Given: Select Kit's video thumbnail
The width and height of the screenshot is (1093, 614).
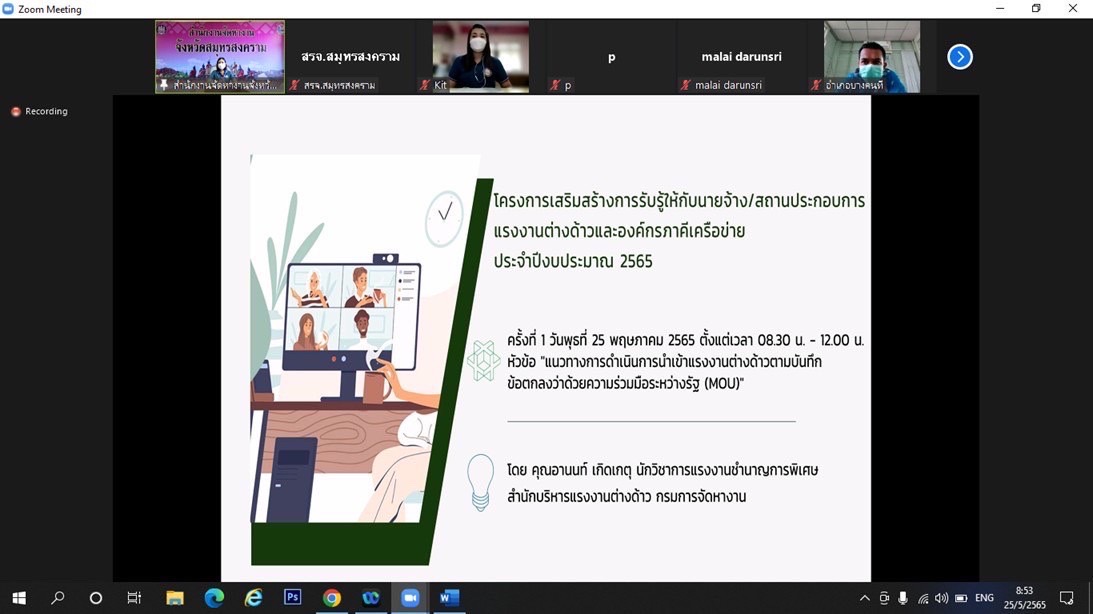Looking at the screenshot, I should point(480,56).
